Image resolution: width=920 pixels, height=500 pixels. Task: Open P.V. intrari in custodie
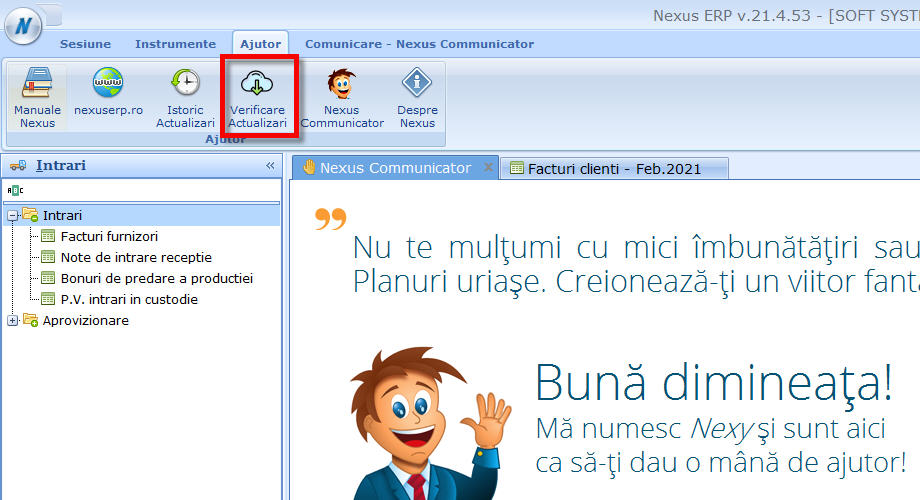point(129,299)
